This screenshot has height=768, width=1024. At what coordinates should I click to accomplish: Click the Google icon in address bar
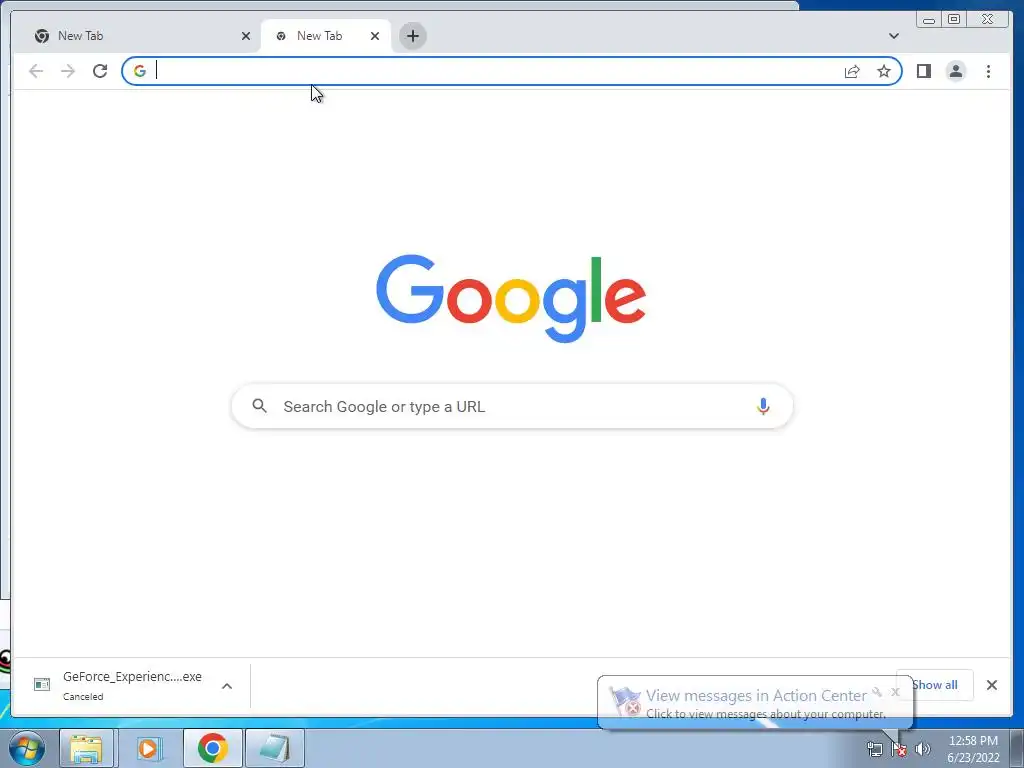click(140, 71)
